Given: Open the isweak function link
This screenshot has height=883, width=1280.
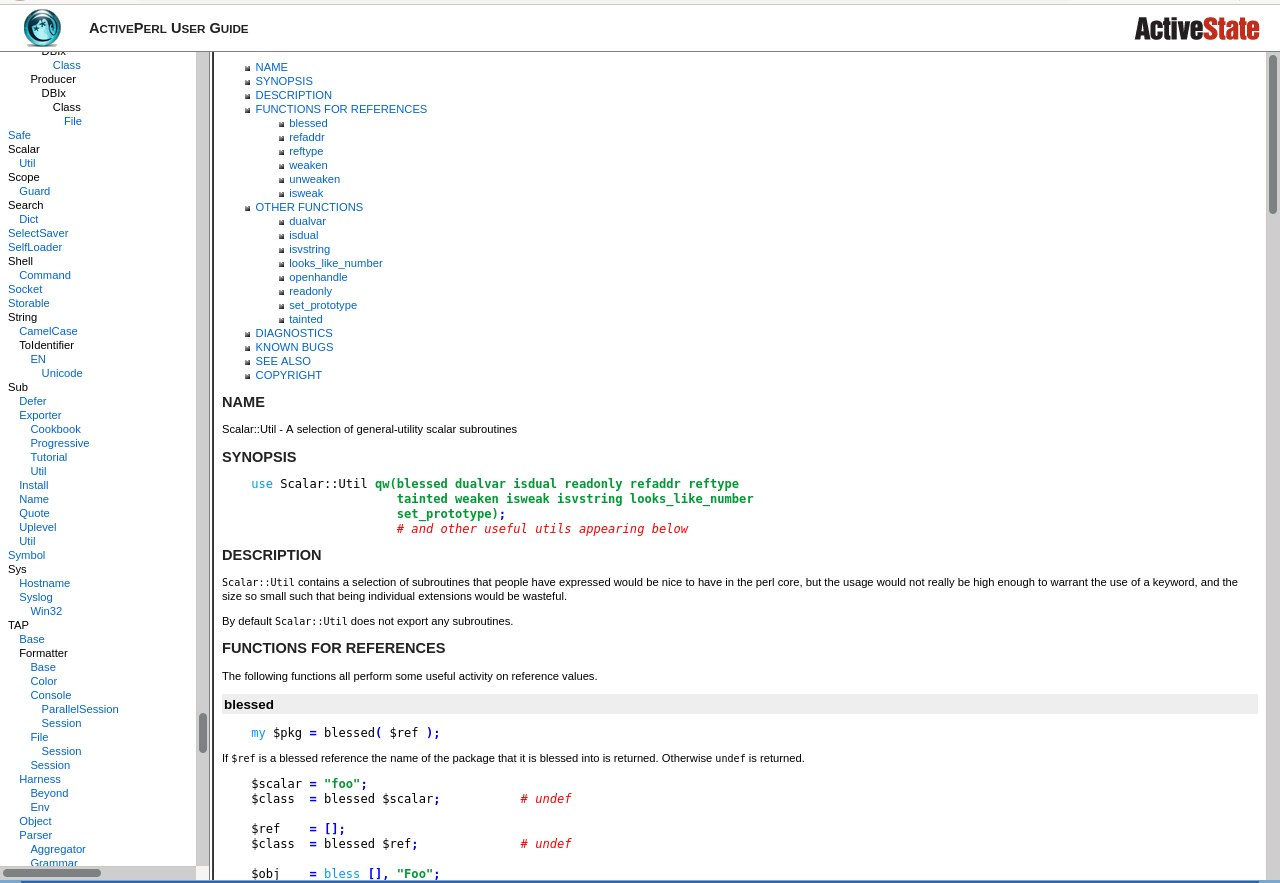Looking at the screenshot, I should tap(306, 193).
